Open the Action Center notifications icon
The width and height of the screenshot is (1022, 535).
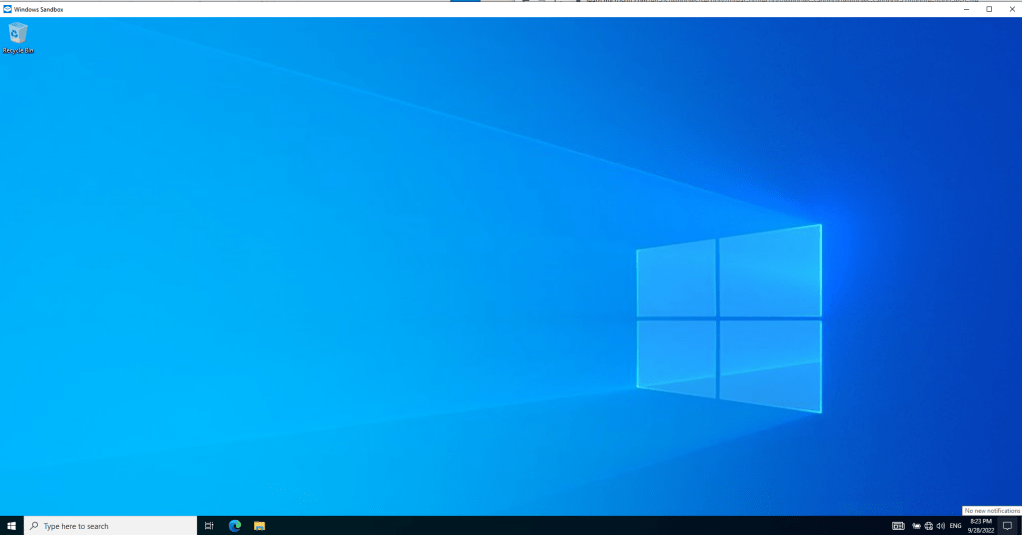(1007, 526)
